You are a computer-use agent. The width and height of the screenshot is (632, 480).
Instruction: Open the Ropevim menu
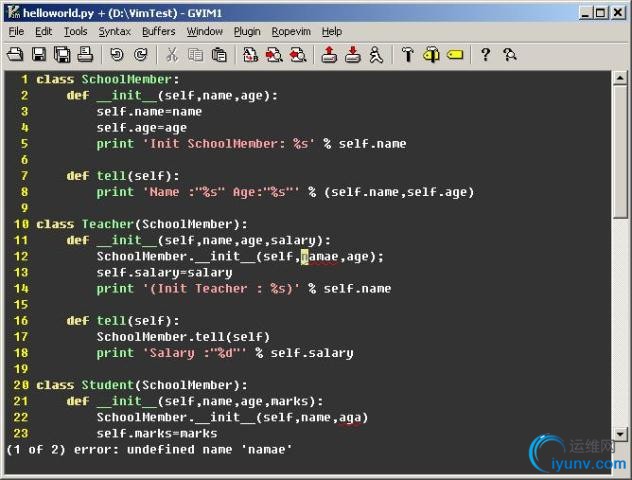click(291, 31)
